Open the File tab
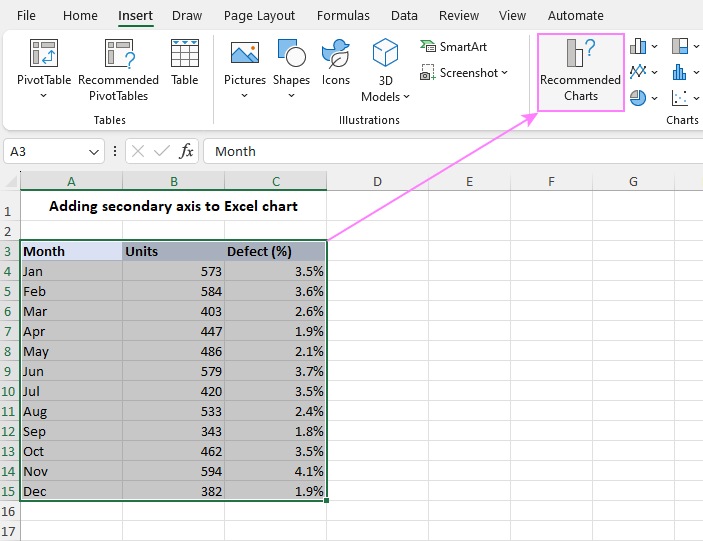 (x=26, y=15)
